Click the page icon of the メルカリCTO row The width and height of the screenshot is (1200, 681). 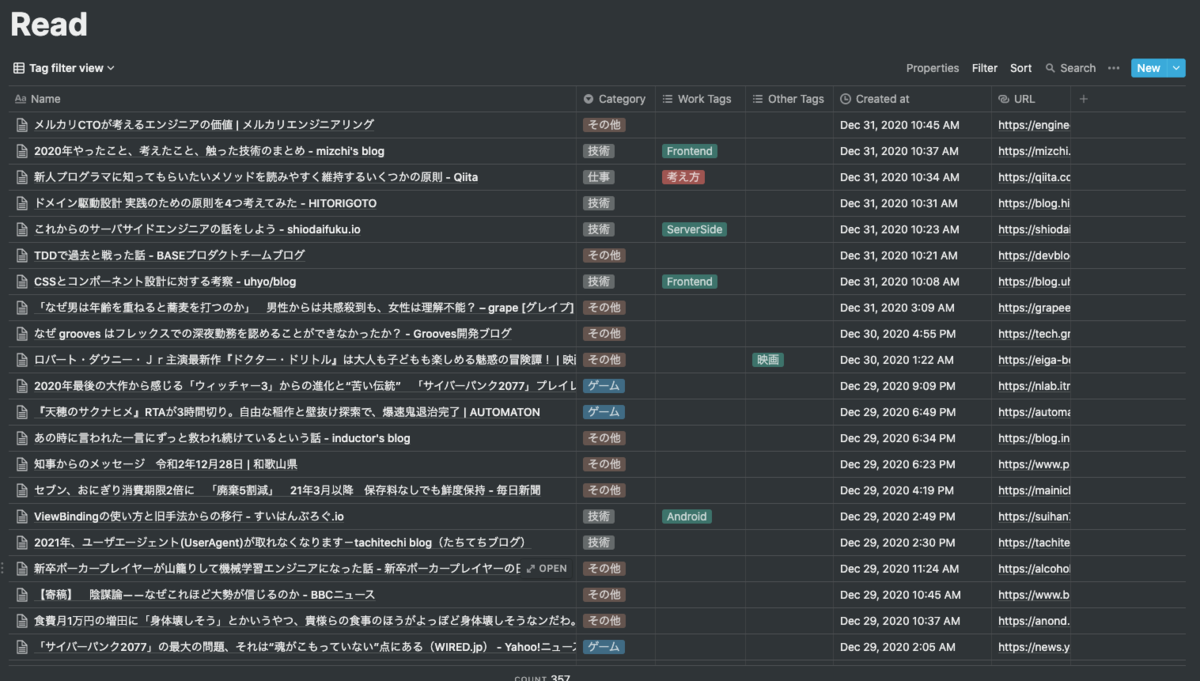click(x=22, y=125)
